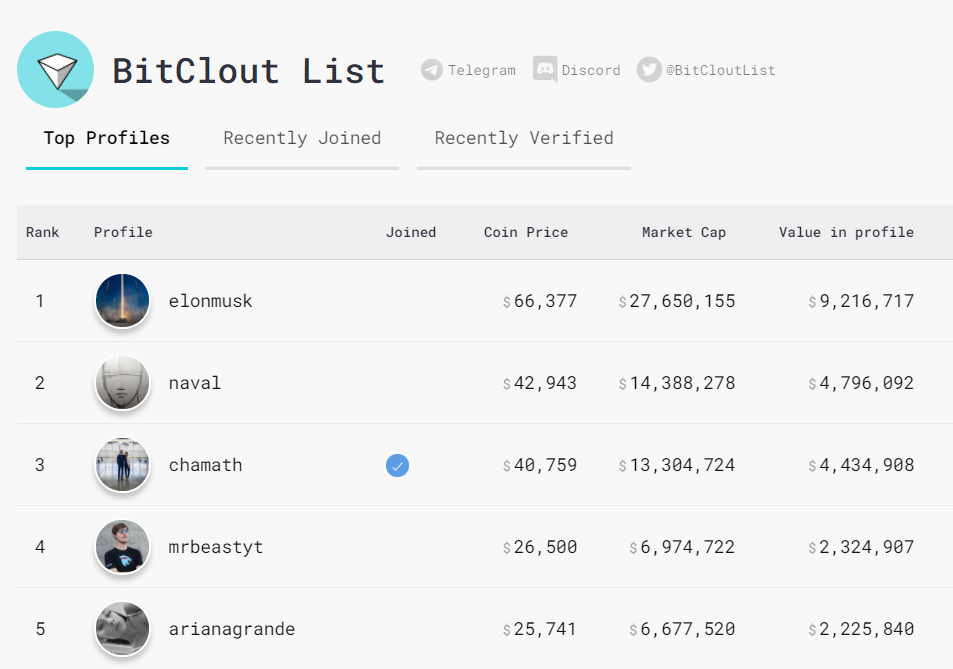Click the Profile column header

point(123,232)
